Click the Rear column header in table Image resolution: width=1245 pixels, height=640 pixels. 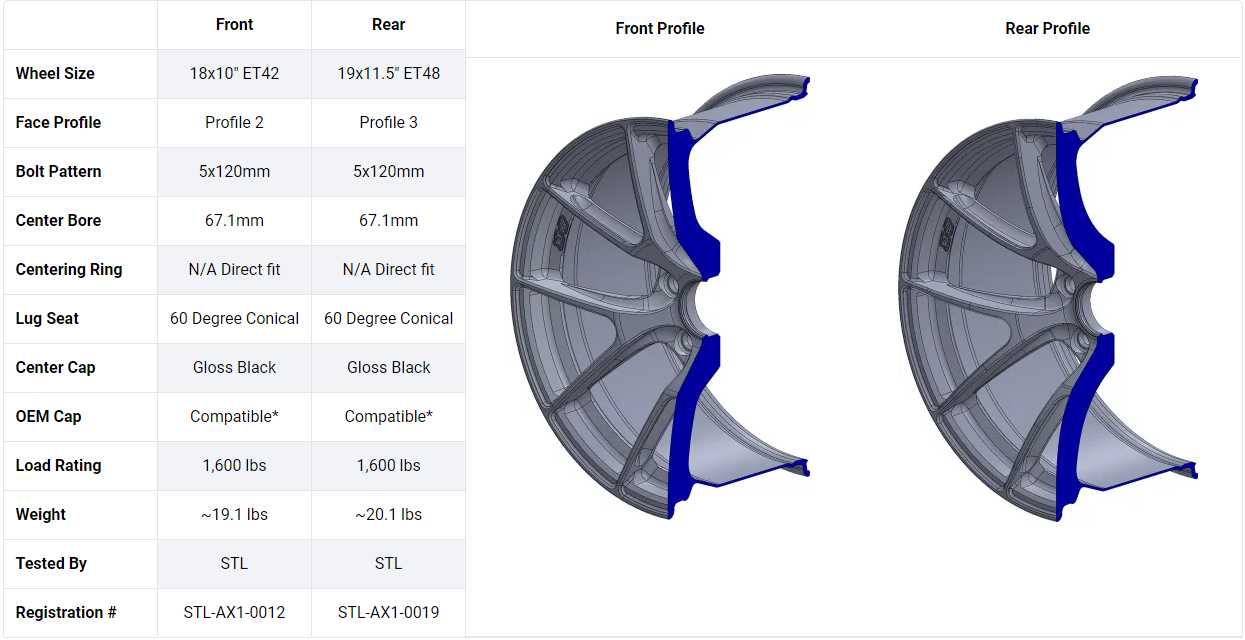click(x=388, y=25)
